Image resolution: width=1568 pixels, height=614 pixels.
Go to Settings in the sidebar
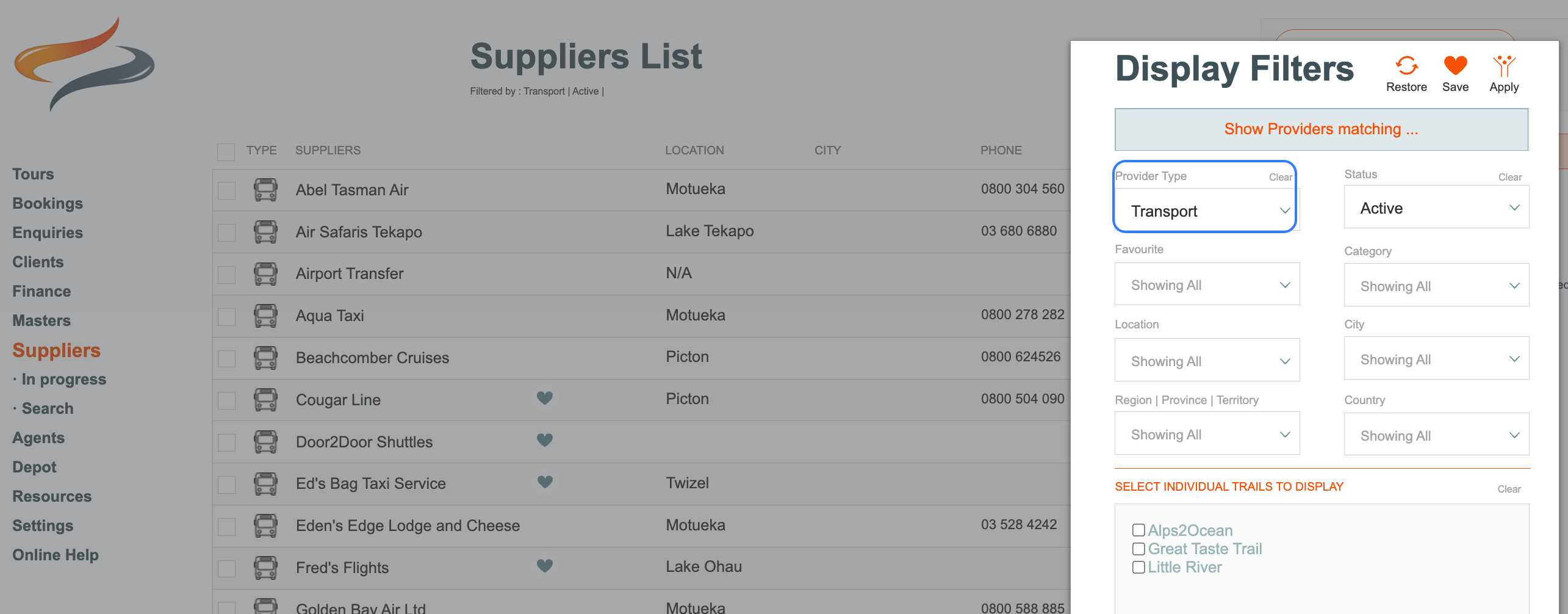pyautogui.click(x=43, y=526)
